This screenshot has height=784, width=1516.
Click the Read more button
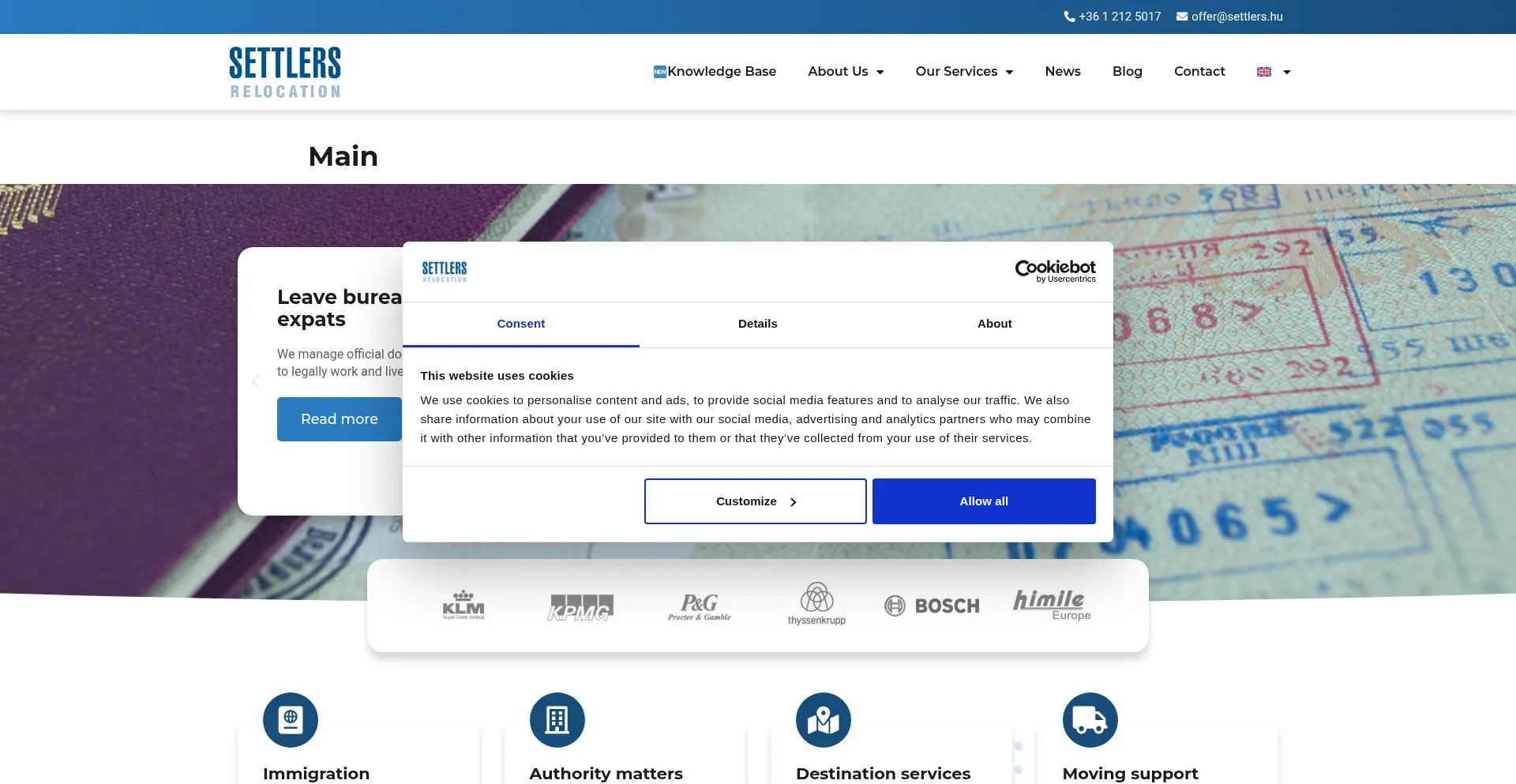click(339, 419)
